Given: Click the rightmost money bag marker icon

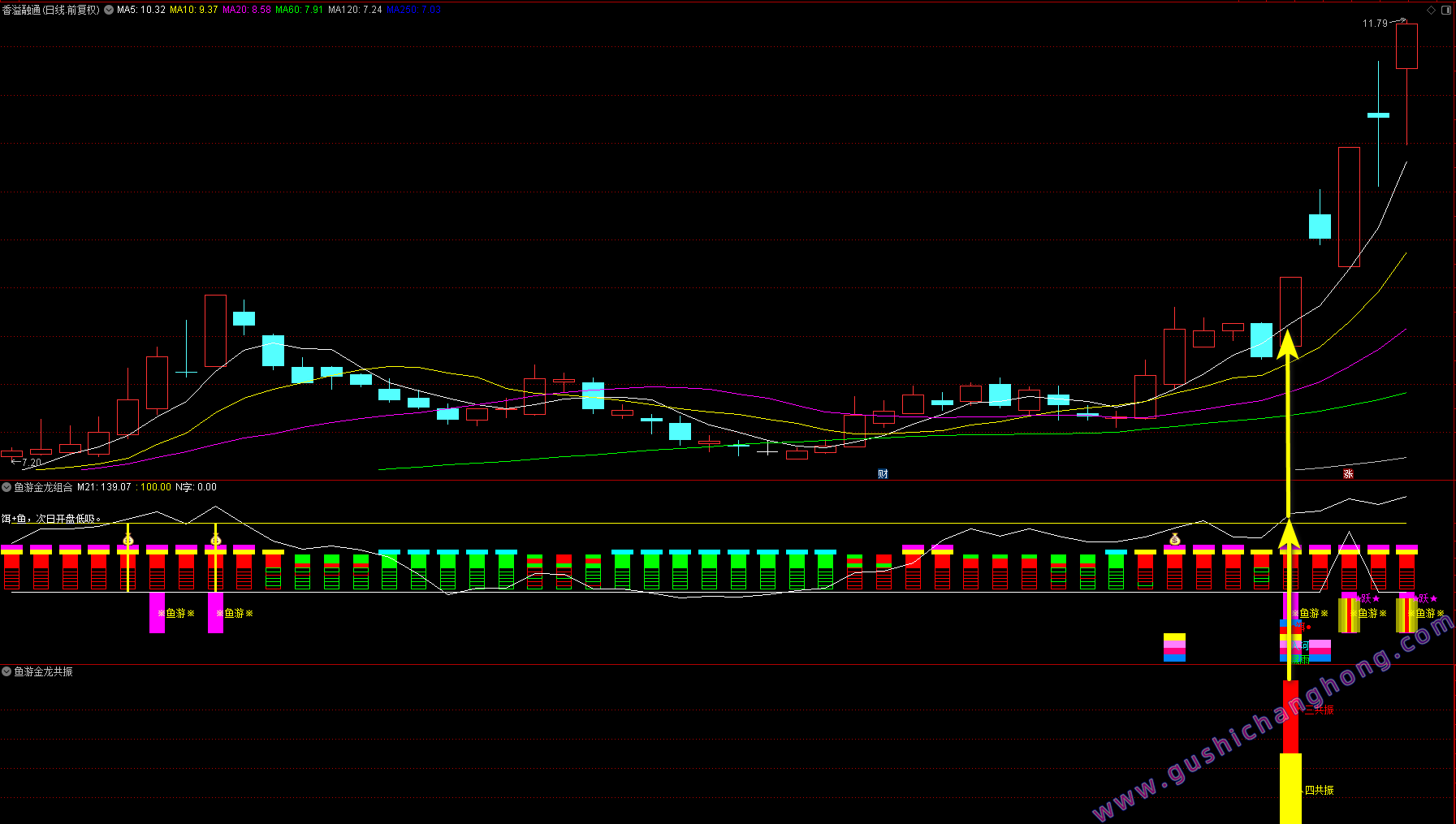Looking at the screenshot, I should point(1174,539).
